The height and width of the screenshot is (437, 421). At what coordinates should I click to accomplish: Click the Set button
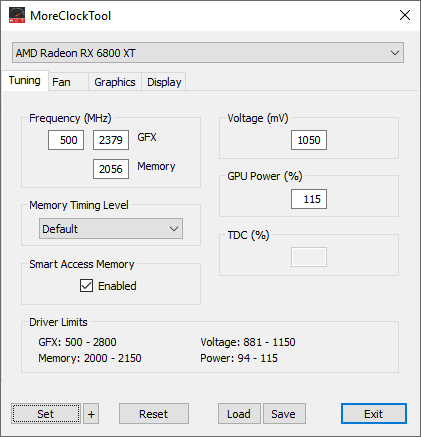pyautogui.click(x=46, y=414)
